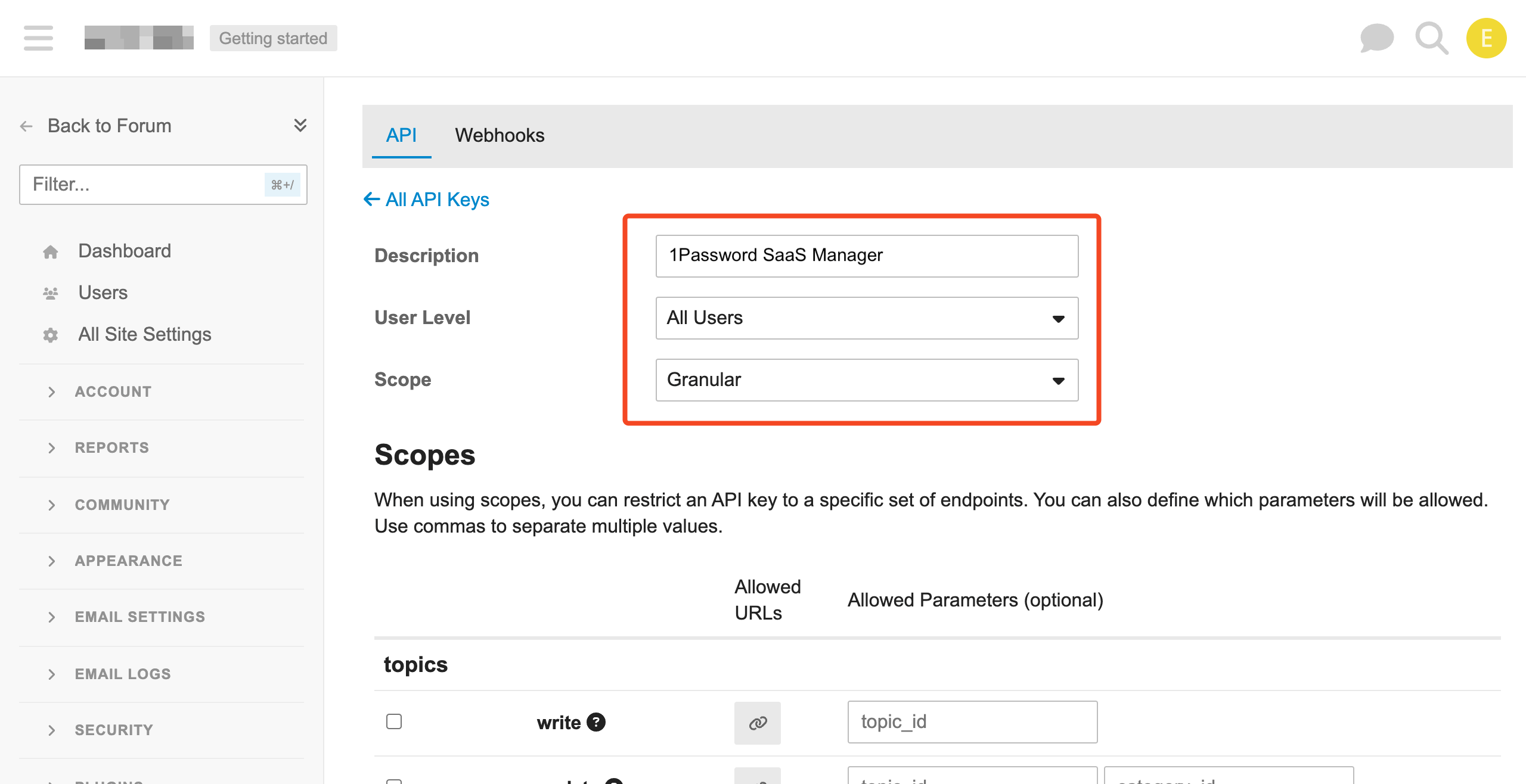The width and height of the screenshot is (1526, 784).
Task: Open the Scope Granular dropdown
Action: (867, 380)
